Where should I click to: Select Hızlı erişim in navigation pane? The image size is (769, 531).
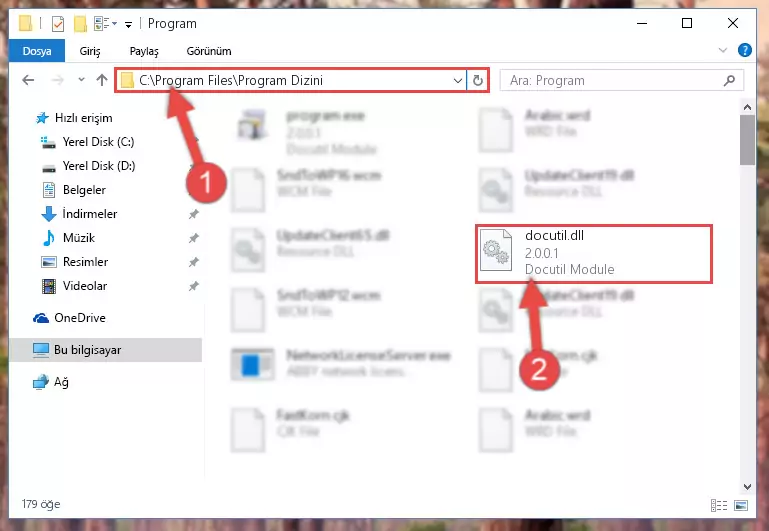point(83,118)
